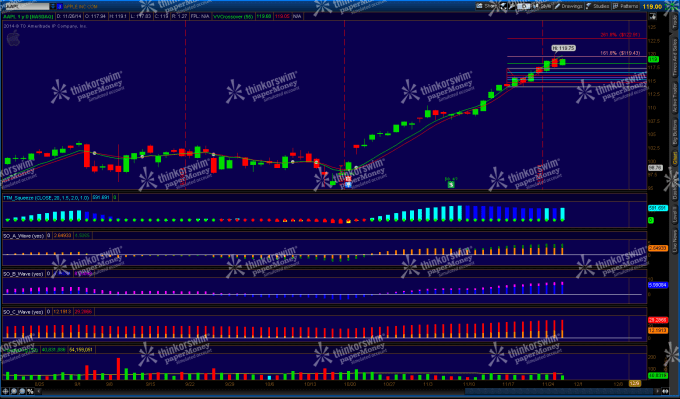
Task: Click the green dividend dollar icon on chart
Action: [451, 184]
